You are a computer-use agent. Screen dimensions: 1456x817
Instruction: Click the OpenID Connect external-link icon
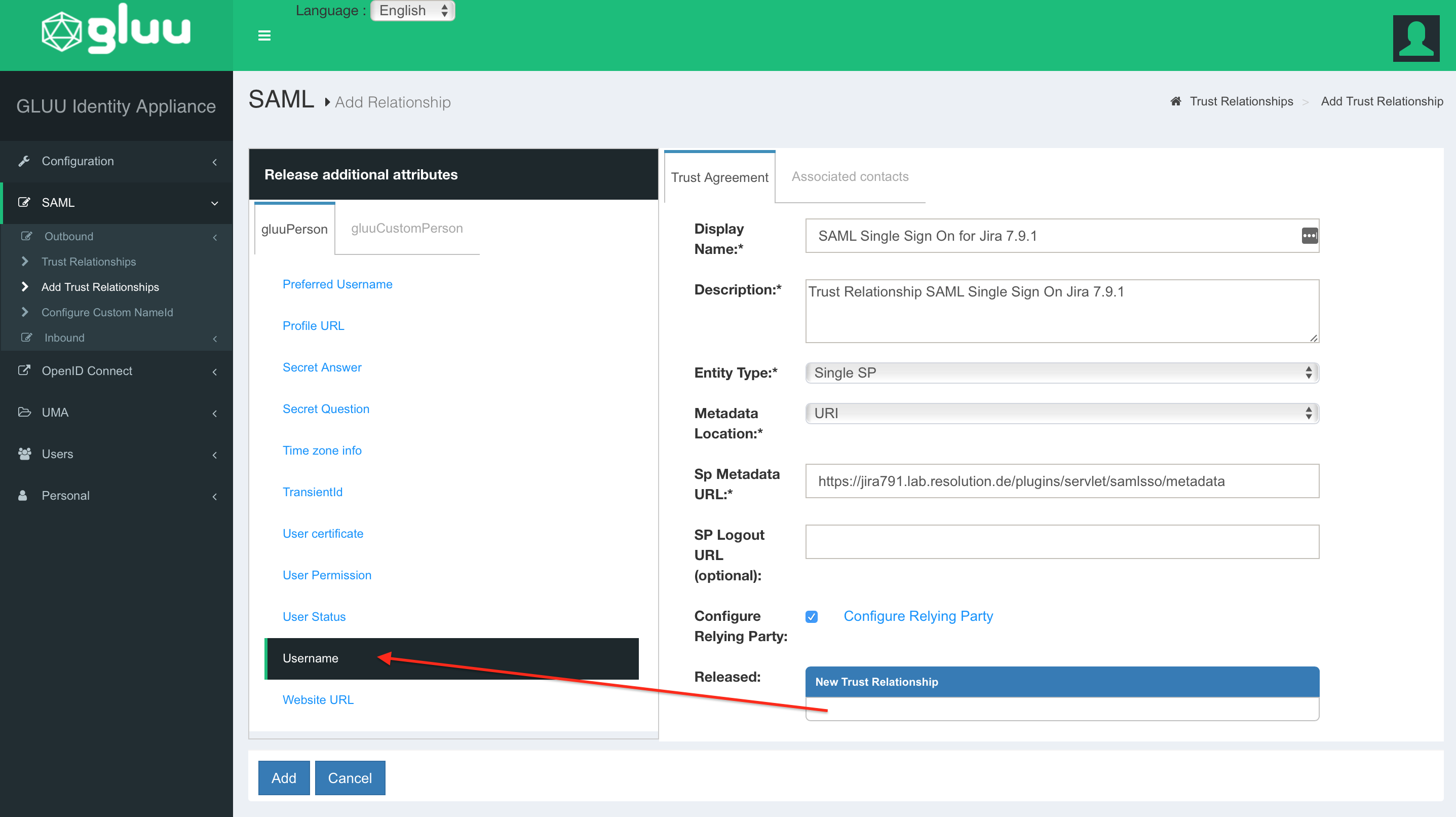[x=24, y=370]
